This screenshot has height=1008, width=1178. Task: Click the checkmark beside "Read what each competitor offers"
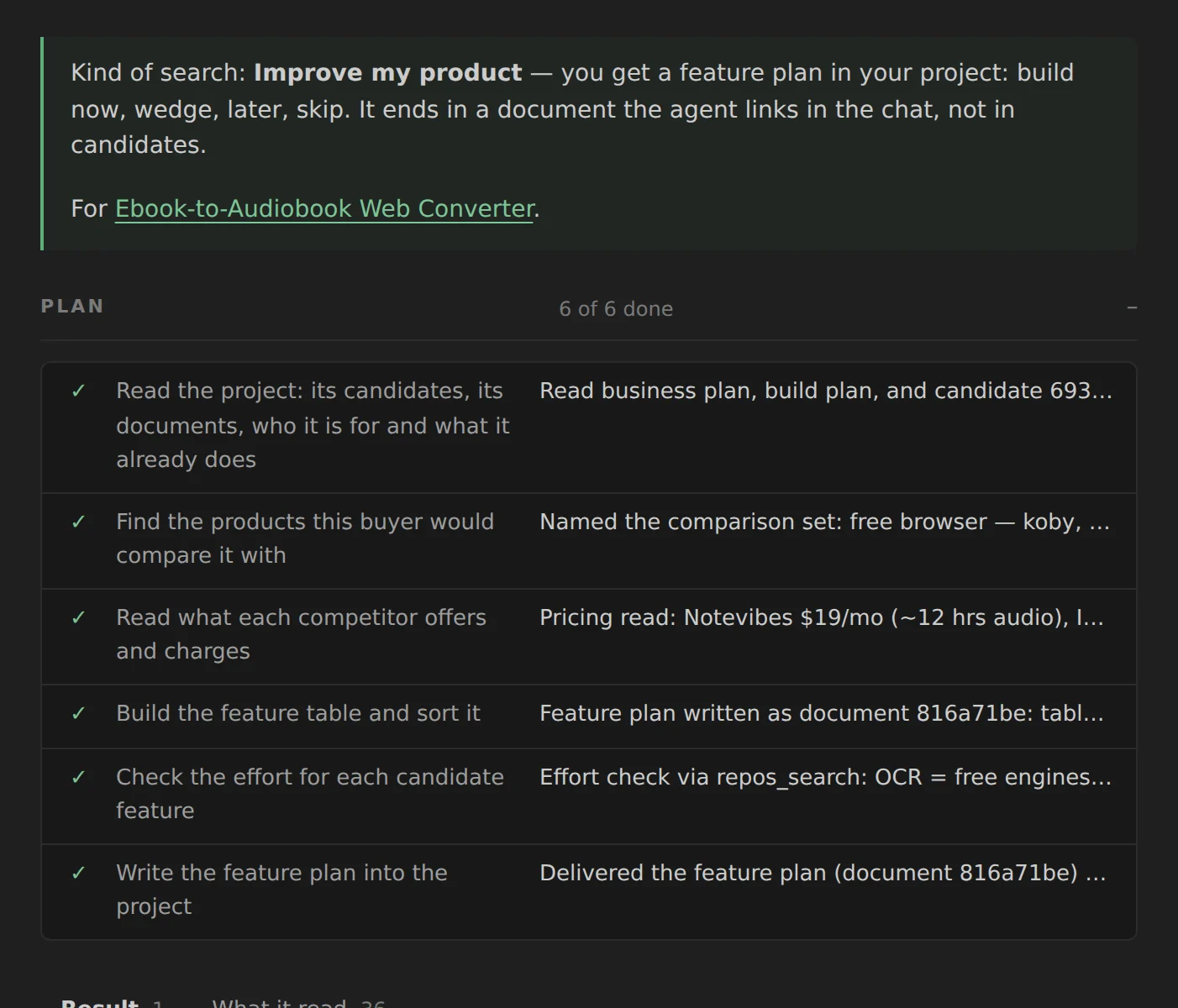(79, 617)
